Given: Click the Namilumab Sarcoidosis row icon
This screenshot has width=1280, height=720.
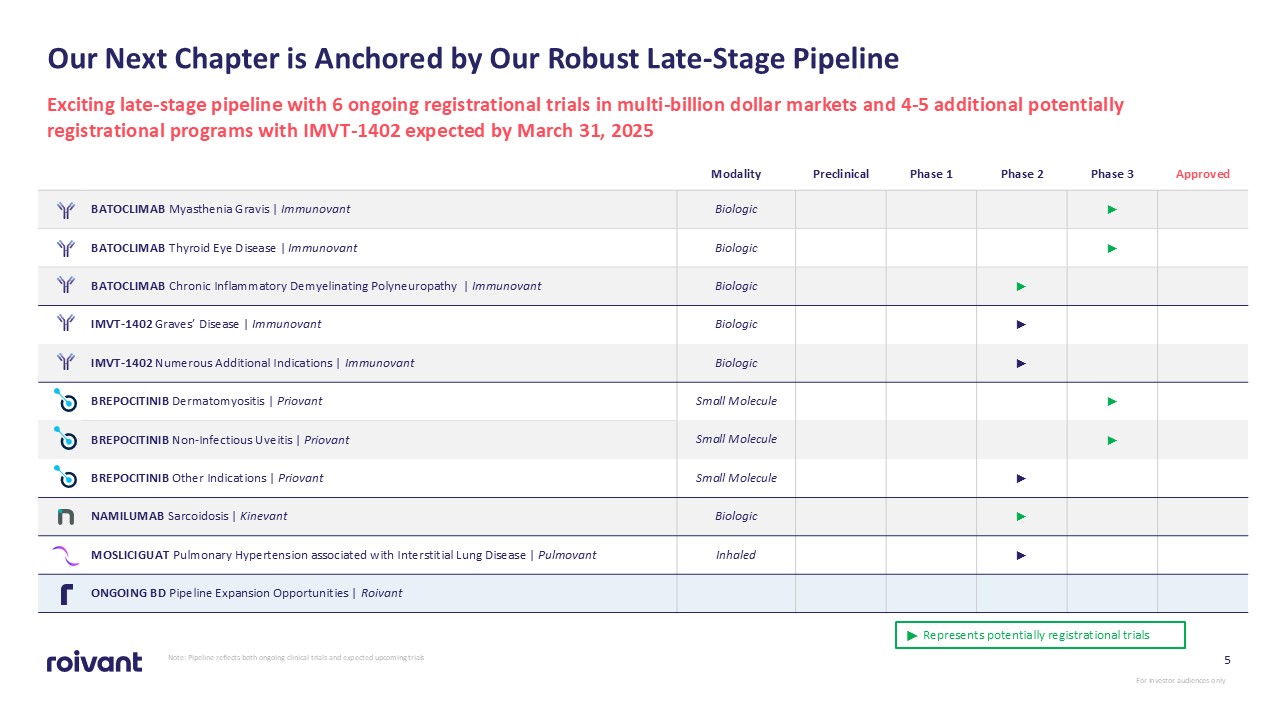Looking at the screenshot, I should coord(66,516).
